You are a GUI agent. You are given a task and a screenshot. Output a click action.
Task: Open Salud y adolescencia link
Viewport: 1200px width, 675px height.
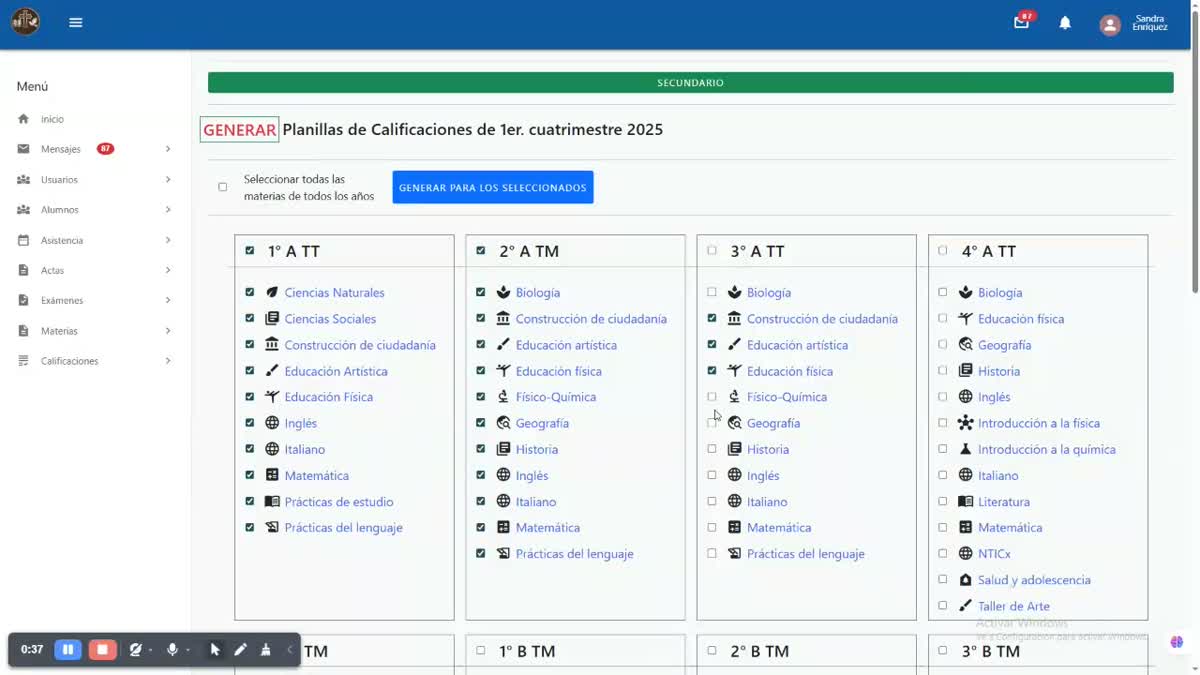[1034, 580]
